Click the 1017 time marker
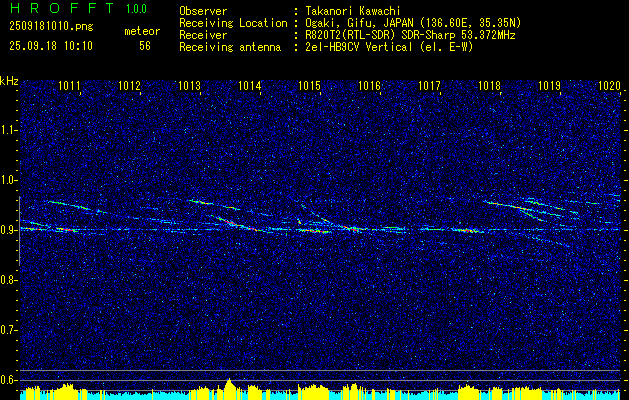The height and width of the screenshot is (400, 629). click(x=429, y=85)
